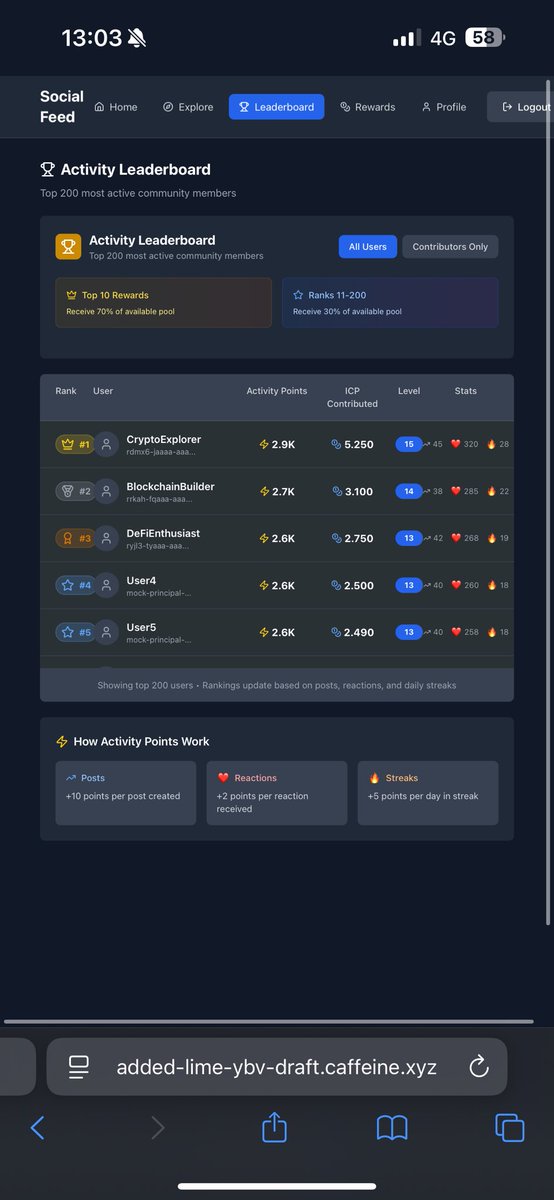
Task: Open the Explore nav item
Action: 188,107
